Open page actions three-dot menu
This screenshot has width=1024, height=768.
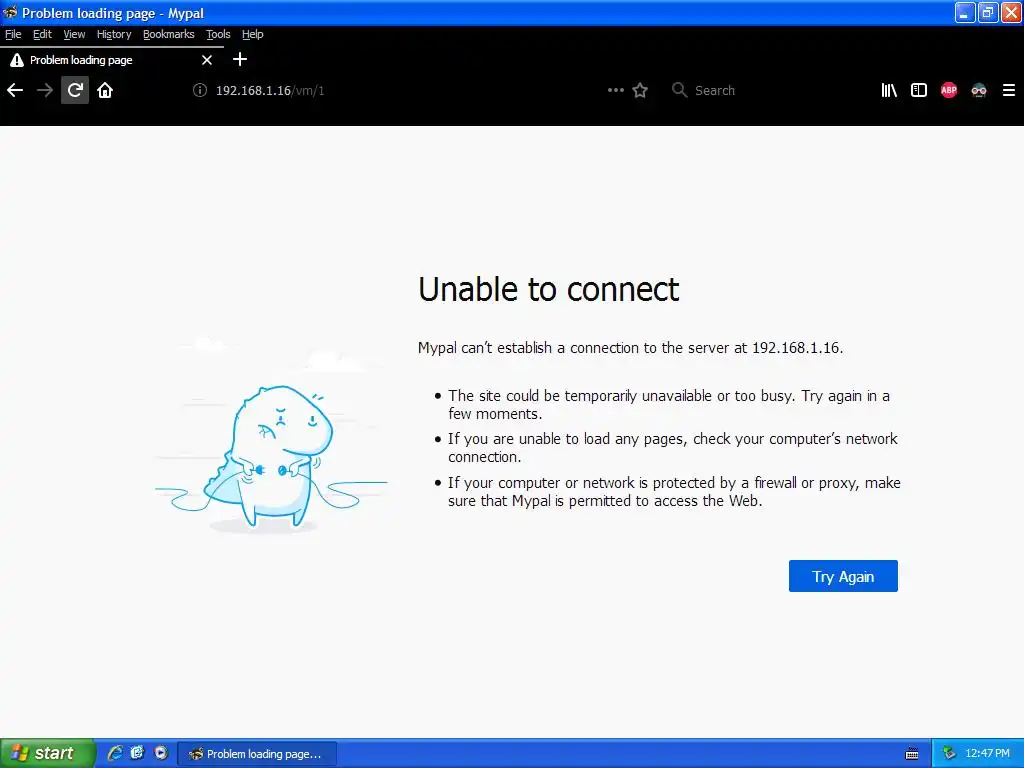615,90
